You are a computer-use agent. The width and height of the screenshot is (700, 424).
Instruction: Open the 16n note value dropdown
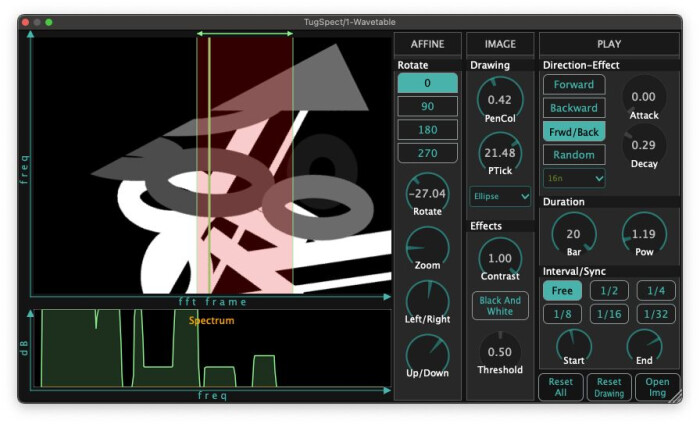pyautogui.click(x=574, y=178)
